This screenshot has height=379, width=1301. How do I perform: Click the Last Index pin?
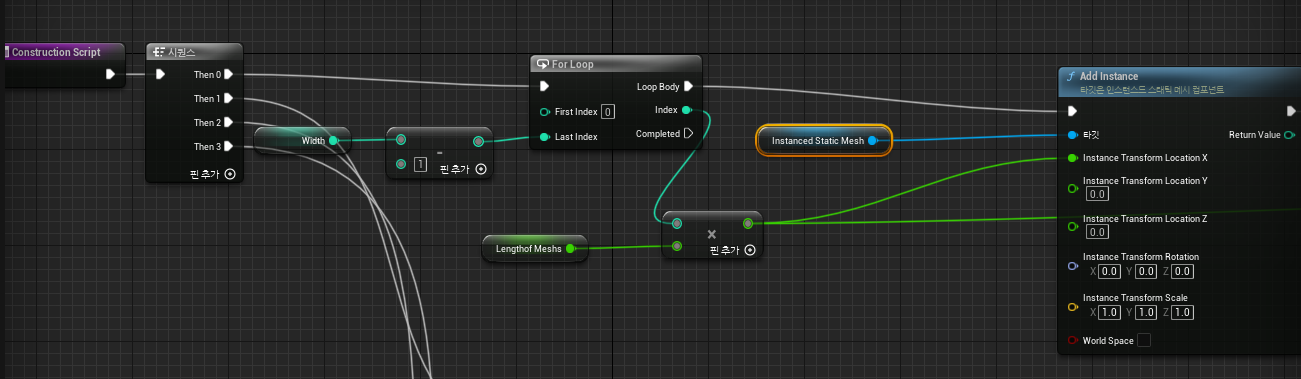(x=545, y=136)
